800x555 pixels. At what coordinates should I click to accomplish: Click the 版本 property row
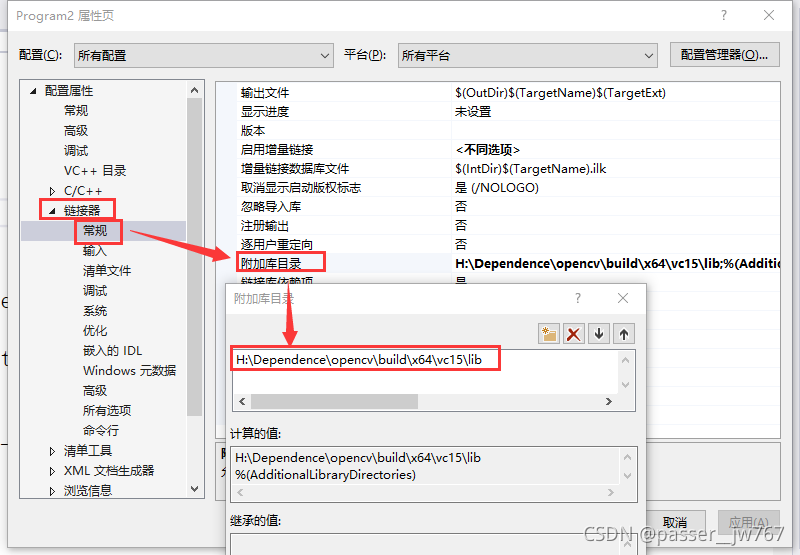coord(508,131)
